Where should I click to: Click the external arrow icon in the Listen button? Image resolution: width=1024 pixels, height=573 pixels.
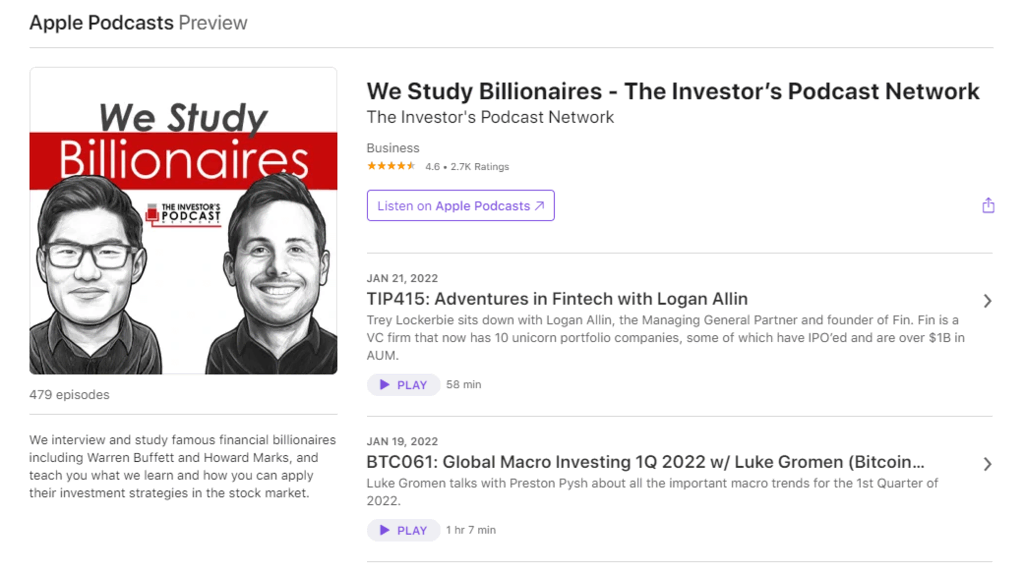(x=540, y=206)
